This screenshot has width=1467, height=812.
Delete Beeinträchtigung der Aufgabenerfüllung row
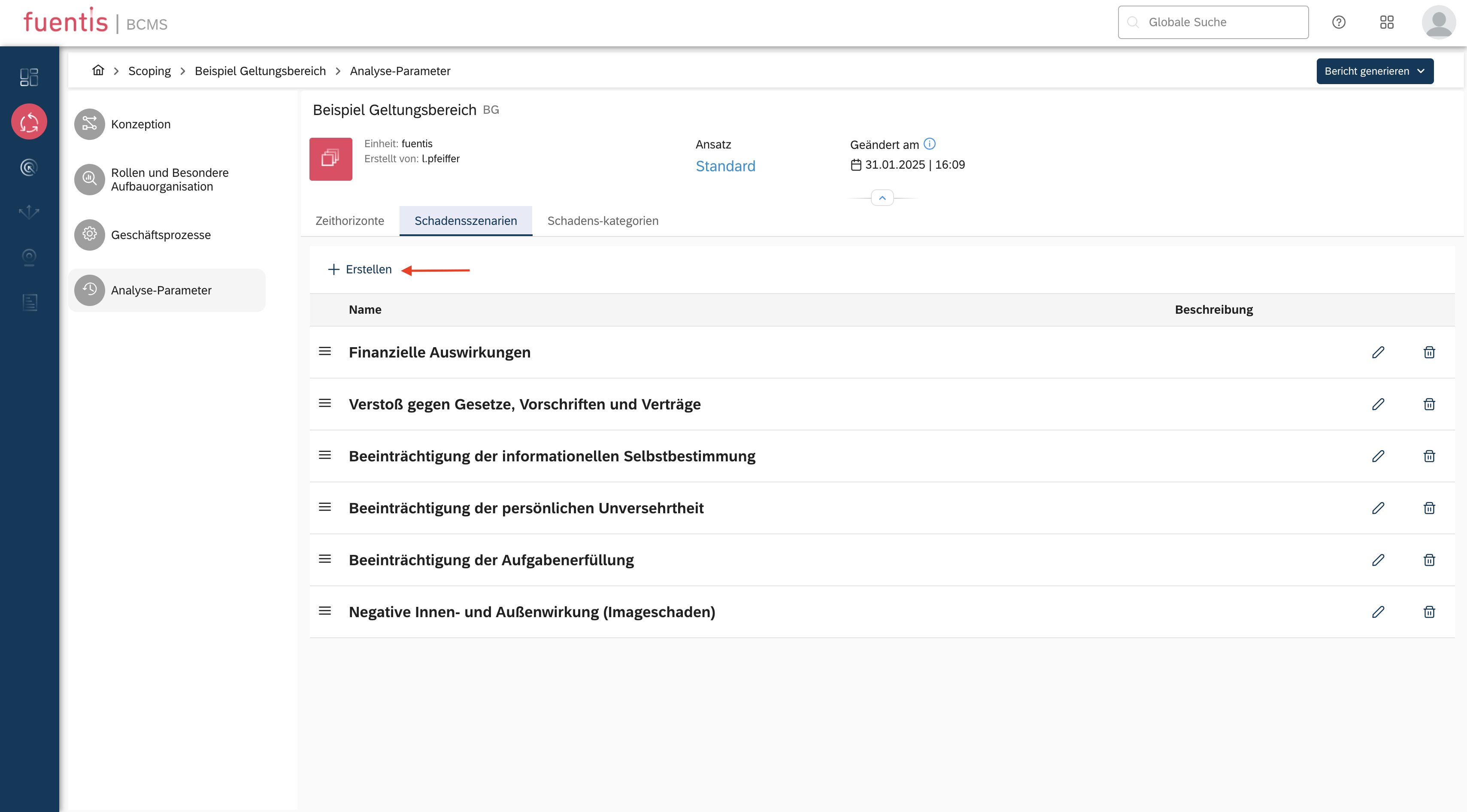[1429, 561]
